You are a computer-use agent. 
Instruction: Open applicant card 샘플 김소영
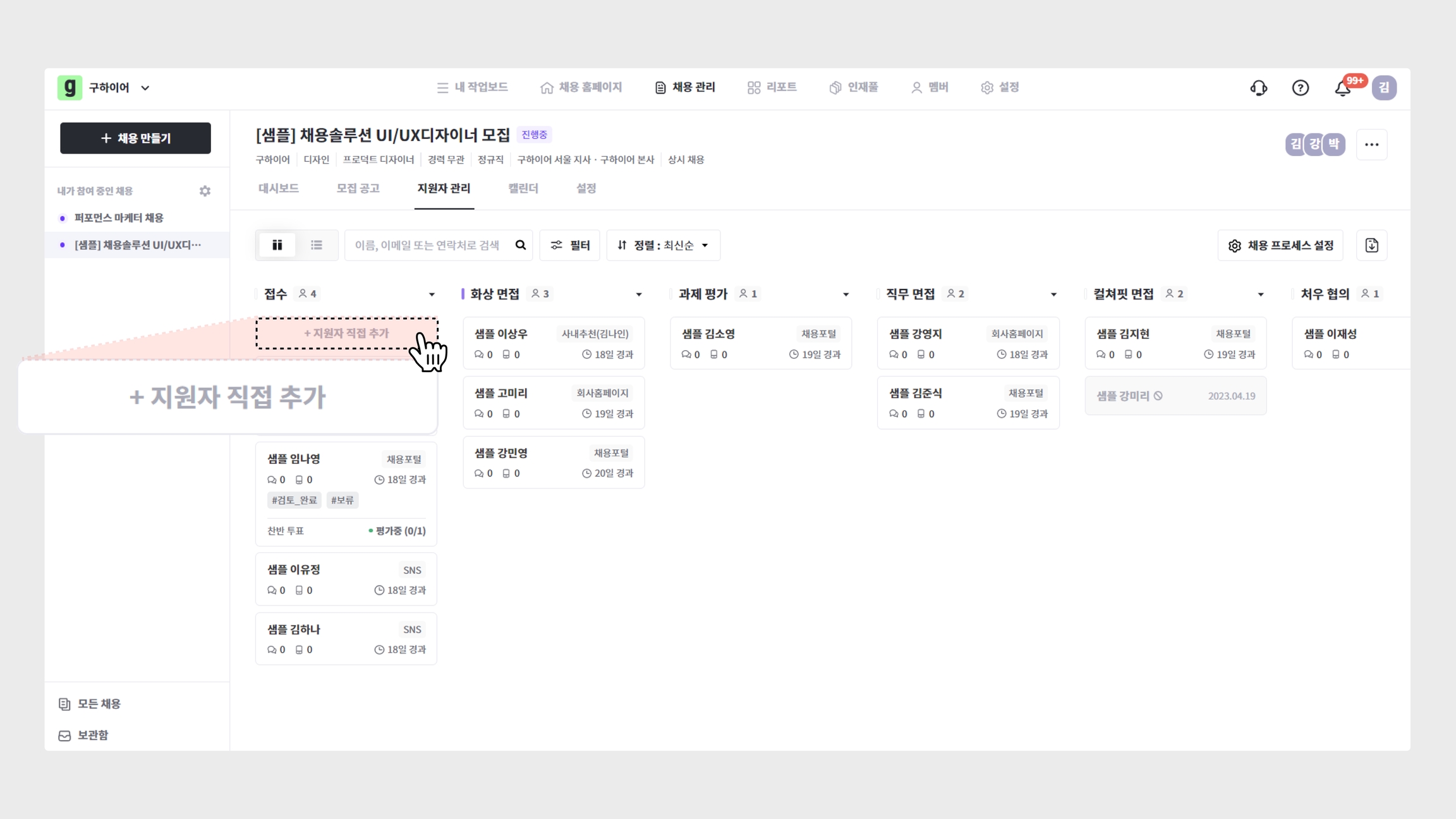[761, 343]
